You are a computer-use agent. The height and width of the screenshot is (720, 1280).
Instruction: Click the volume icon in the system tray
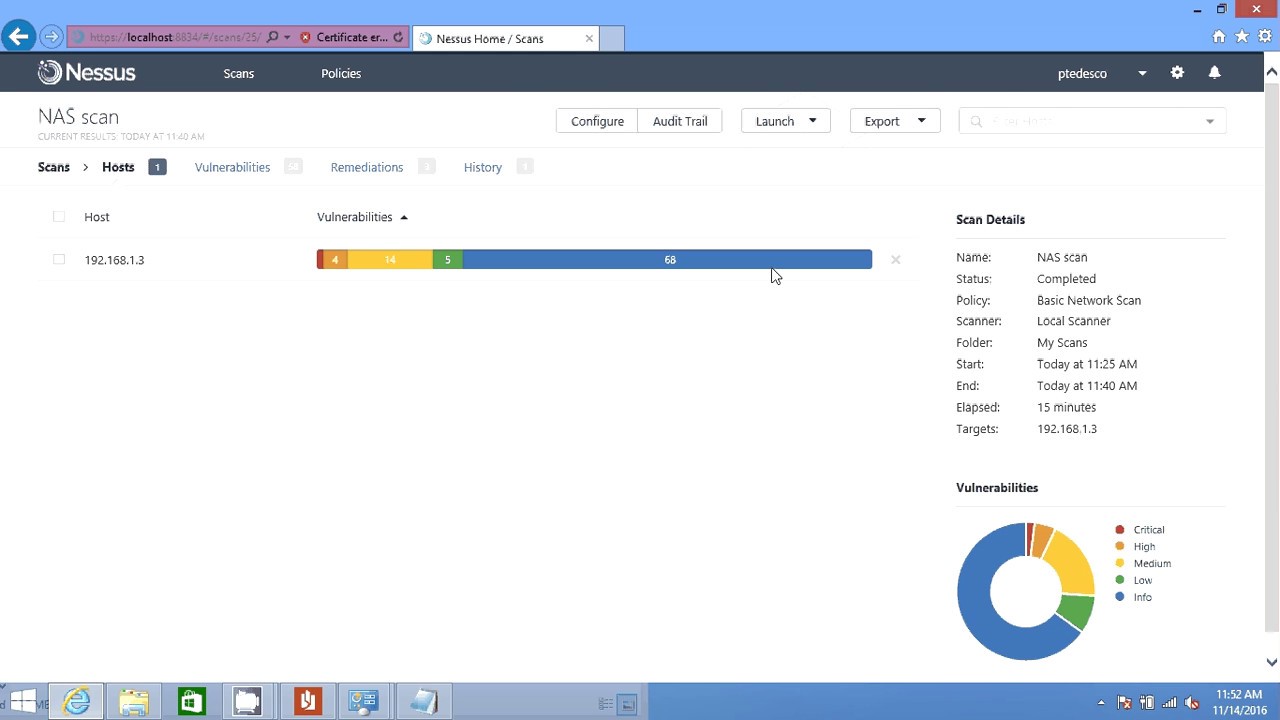click(x=1192, y=703)
